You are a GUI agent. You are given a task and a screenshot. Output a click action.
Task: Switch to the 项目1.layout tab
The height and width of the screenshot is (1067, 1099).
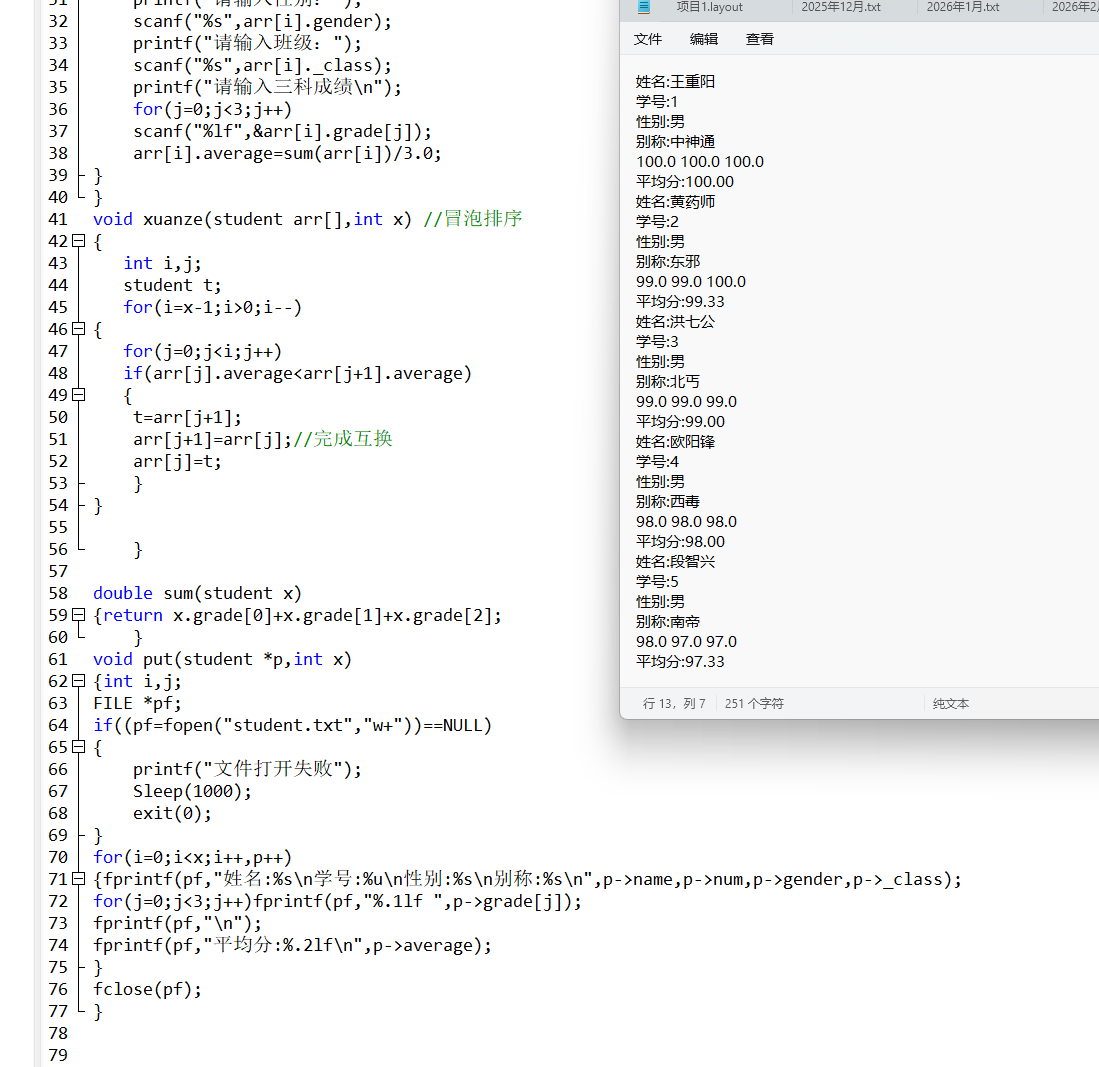[x=709, y=7]
